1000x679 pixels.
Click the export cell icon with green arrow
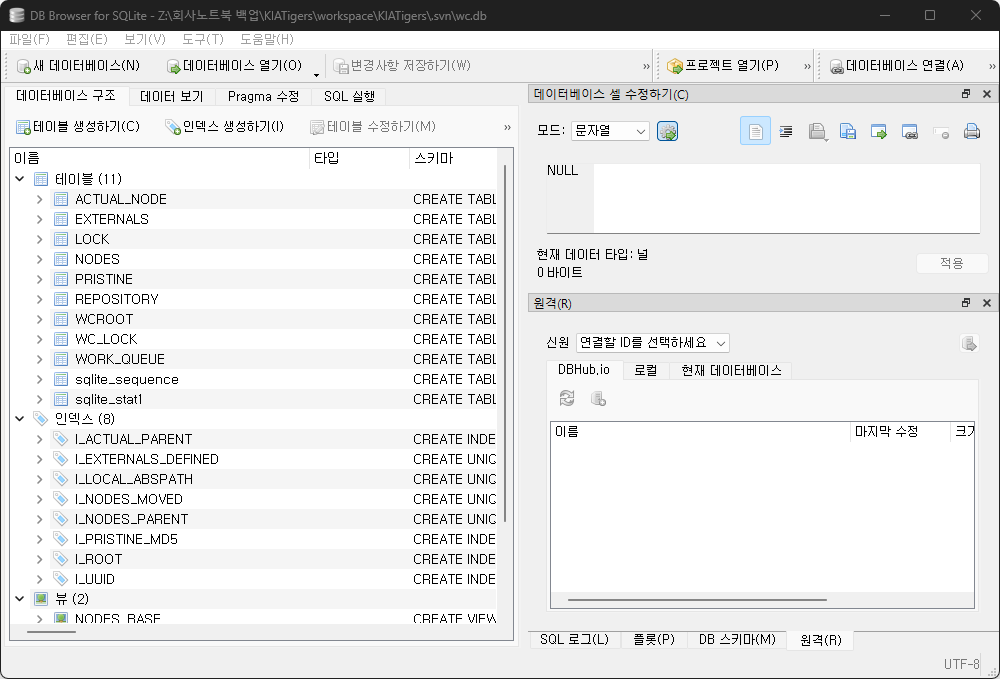coord(879,131)
